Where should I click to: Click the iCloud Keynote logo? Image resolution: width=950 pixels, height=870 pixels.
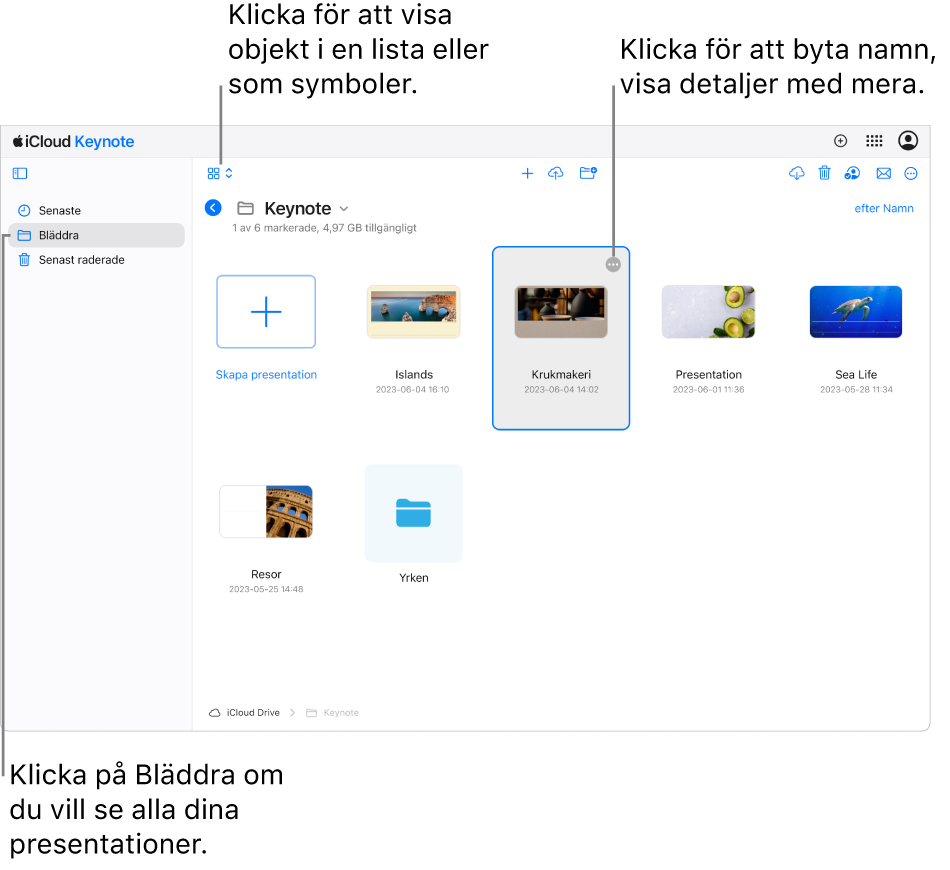[x=73, y=141]
